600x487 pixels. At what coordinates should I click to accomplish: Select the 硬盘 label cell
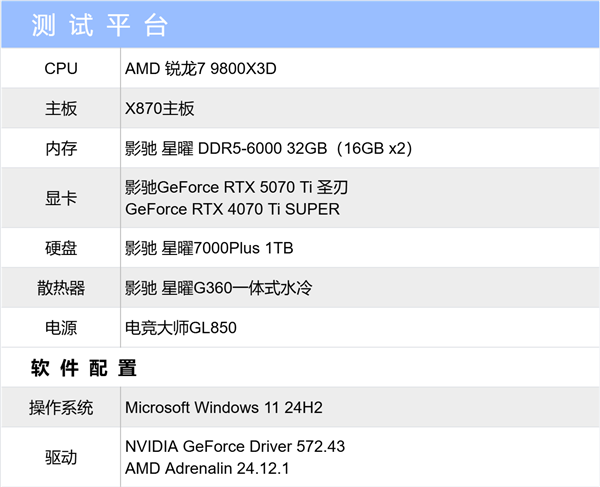tap(61, 248)
